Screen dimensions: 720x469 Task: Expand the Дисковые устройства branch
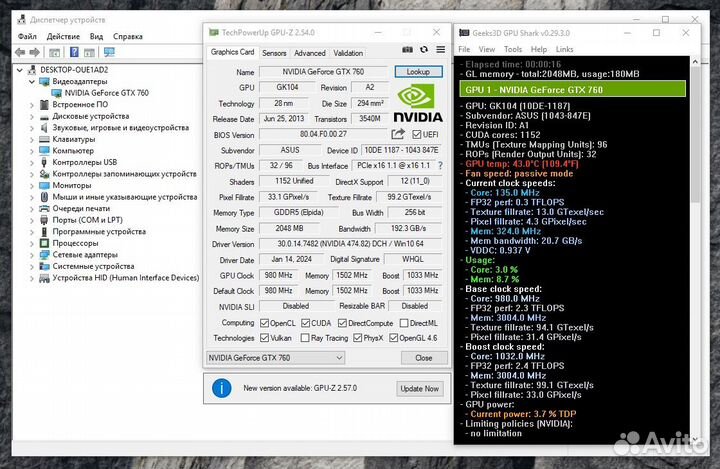pyautogui.click(x=32, y=117)
